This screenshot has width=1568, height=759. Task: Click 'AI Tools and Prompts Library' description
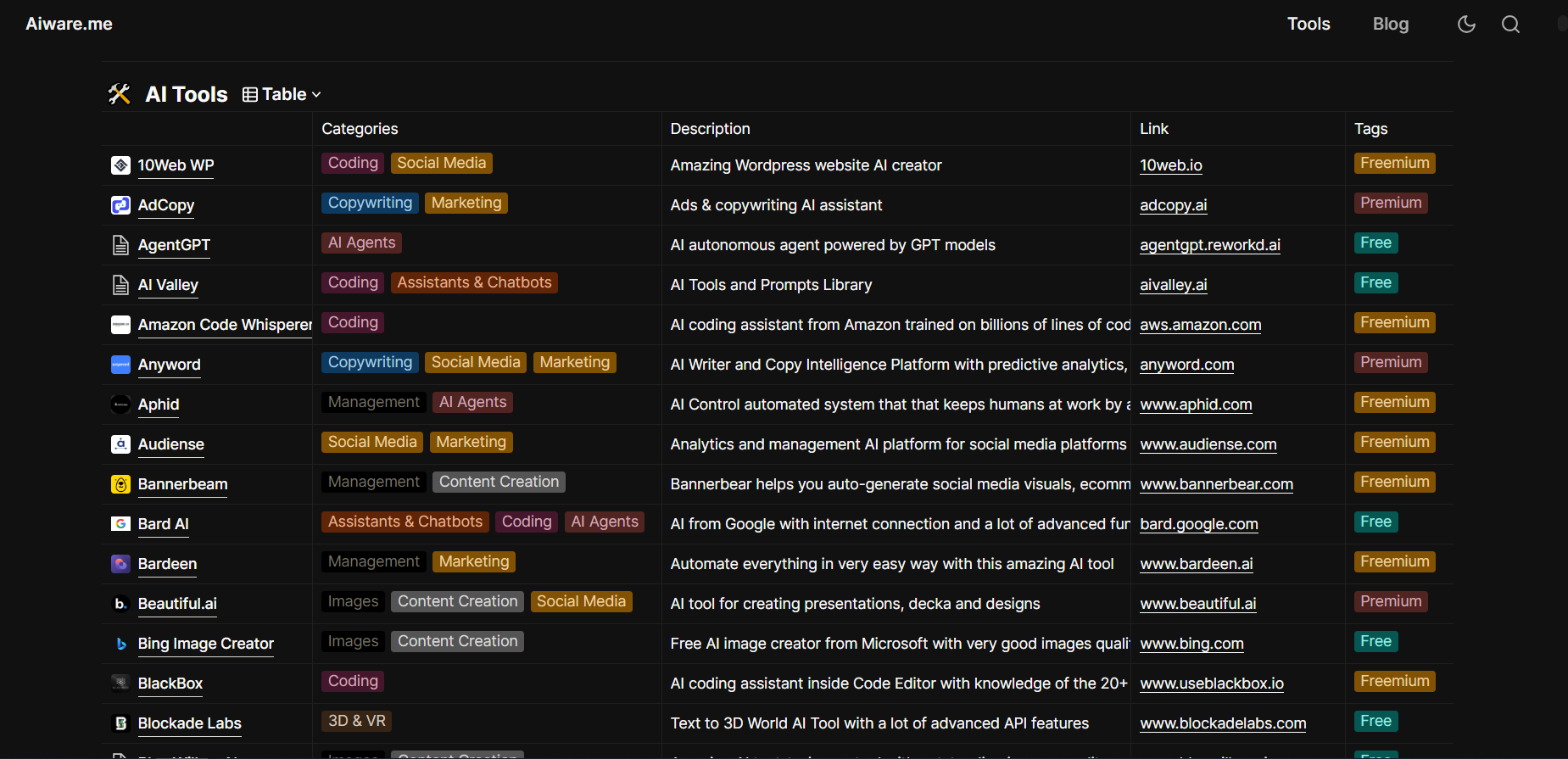771,285
